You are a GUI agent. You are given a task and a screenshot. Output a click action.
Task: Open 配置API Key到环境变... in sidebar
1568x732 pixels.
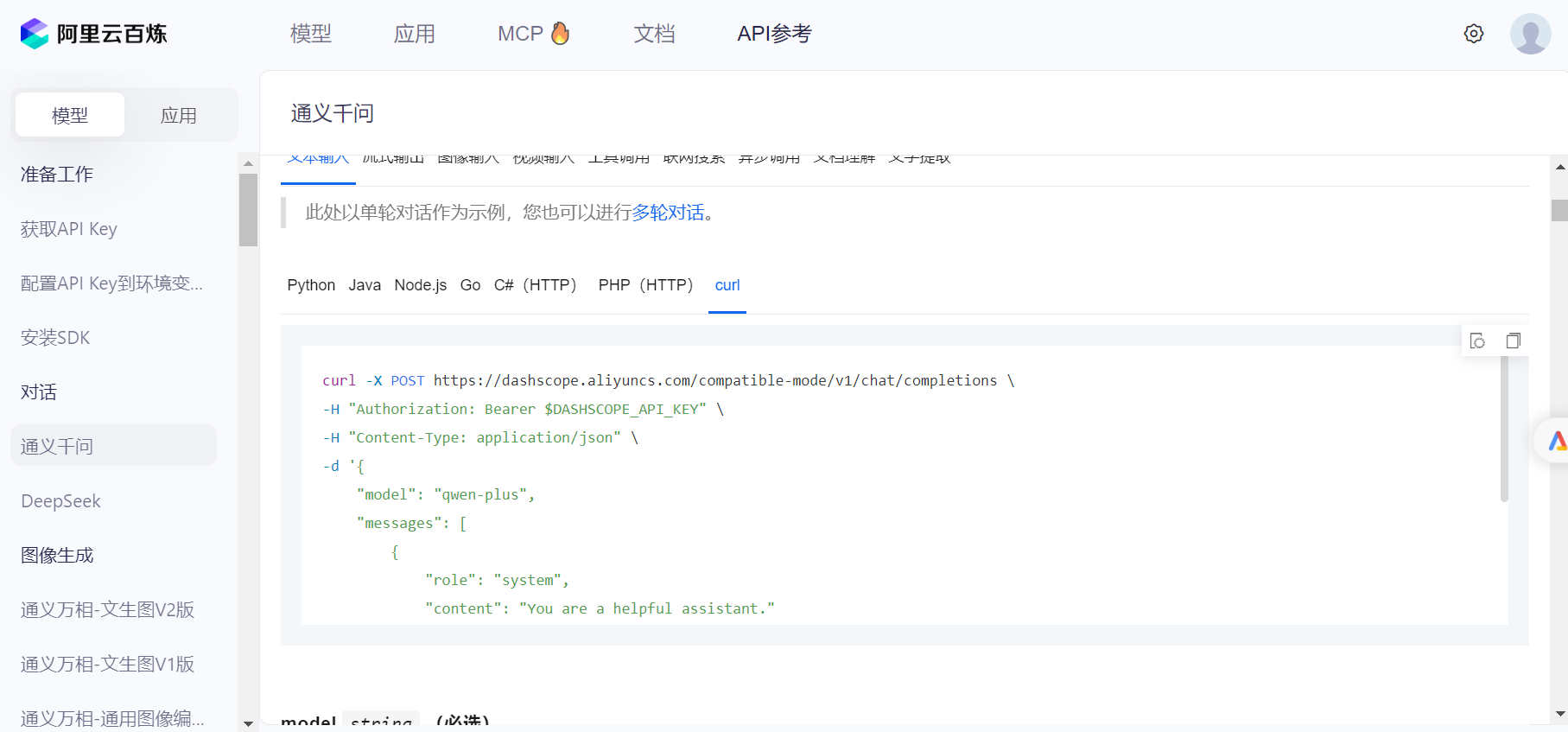tap(112, 283)
